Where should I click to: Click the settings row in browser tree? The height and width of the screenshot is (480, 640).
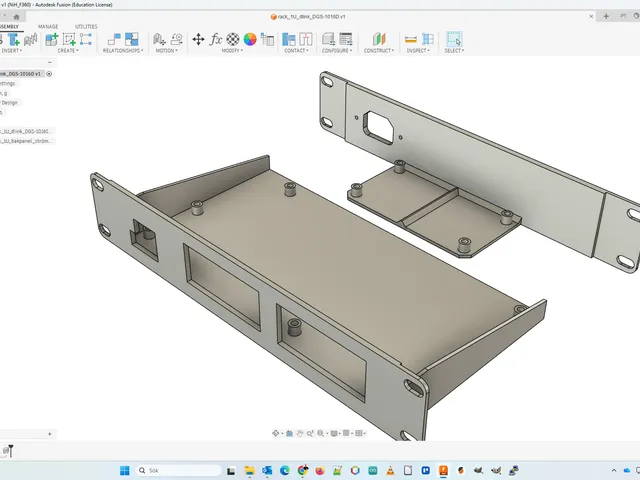[x=7, y=84]
